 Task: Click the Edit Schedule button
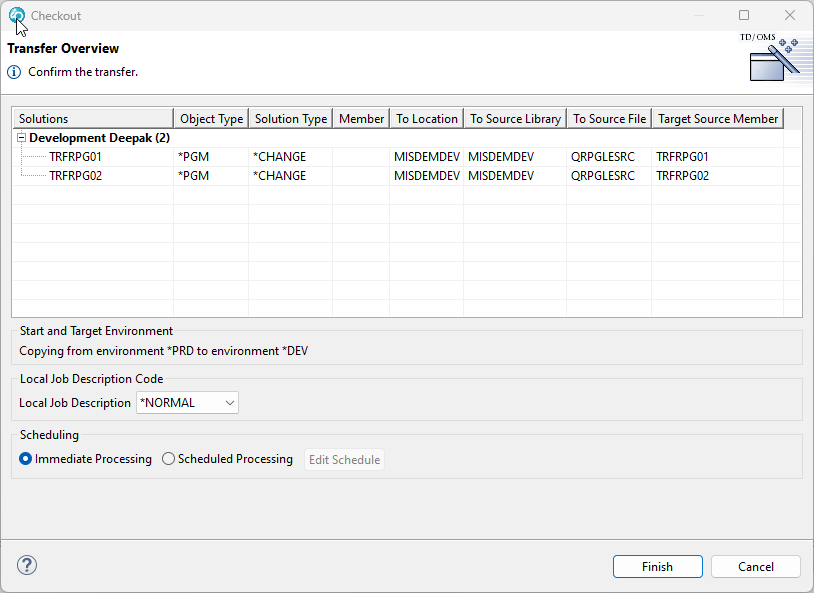click(344, 460)
